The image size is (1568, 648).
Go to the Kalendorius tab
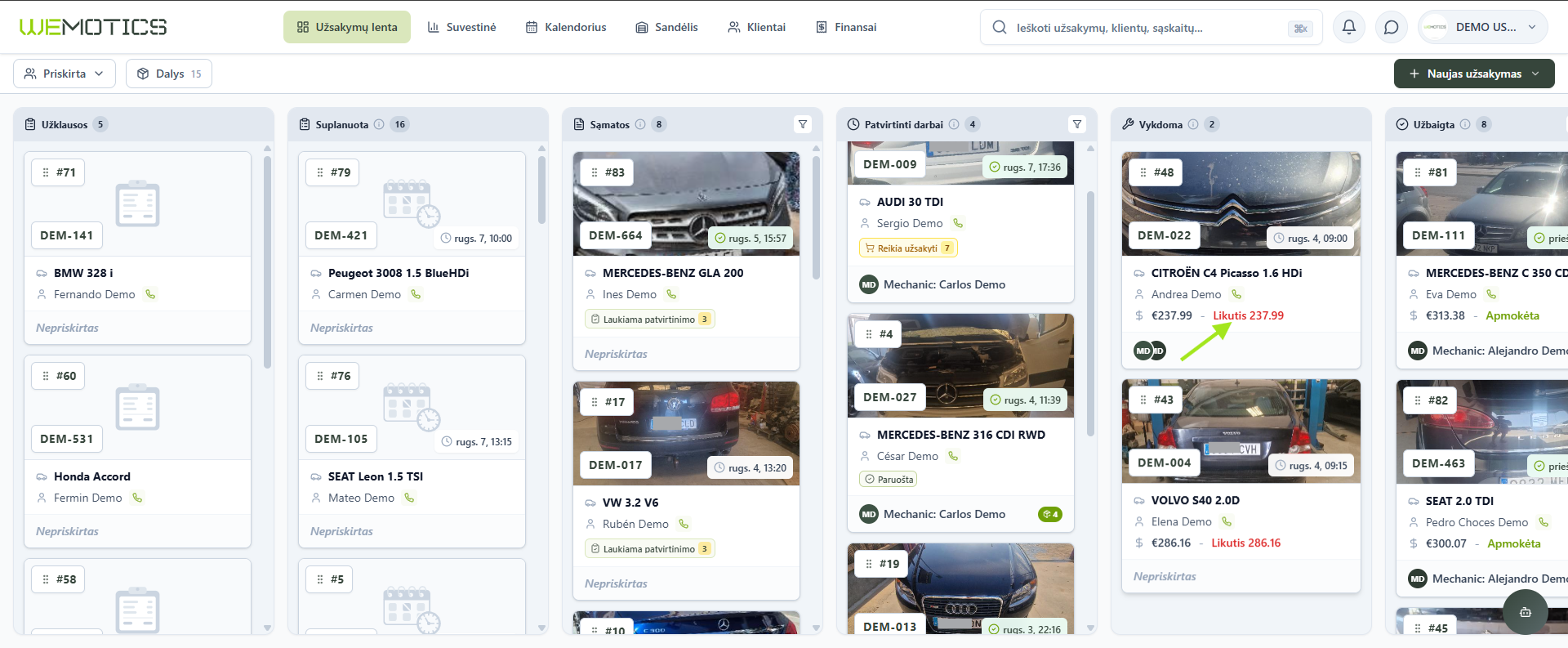[566, 27]
